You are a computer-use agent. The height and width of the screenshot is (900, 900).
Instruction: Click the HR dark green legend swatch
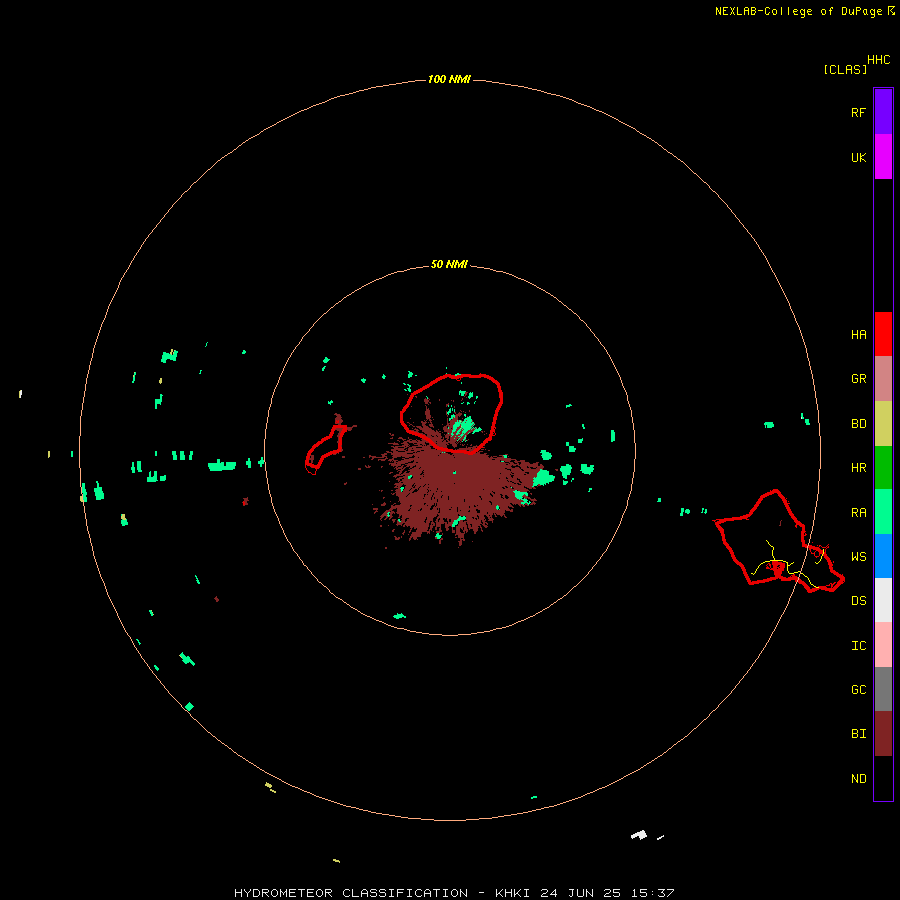coord(883,468)
